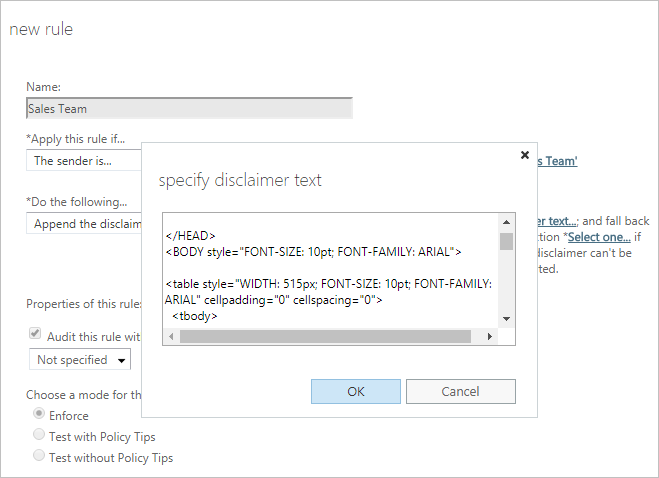Click the disclaimer box scroll-down arrow
The width and height of the screenshot is (659, 478).
tap(506, 319)
